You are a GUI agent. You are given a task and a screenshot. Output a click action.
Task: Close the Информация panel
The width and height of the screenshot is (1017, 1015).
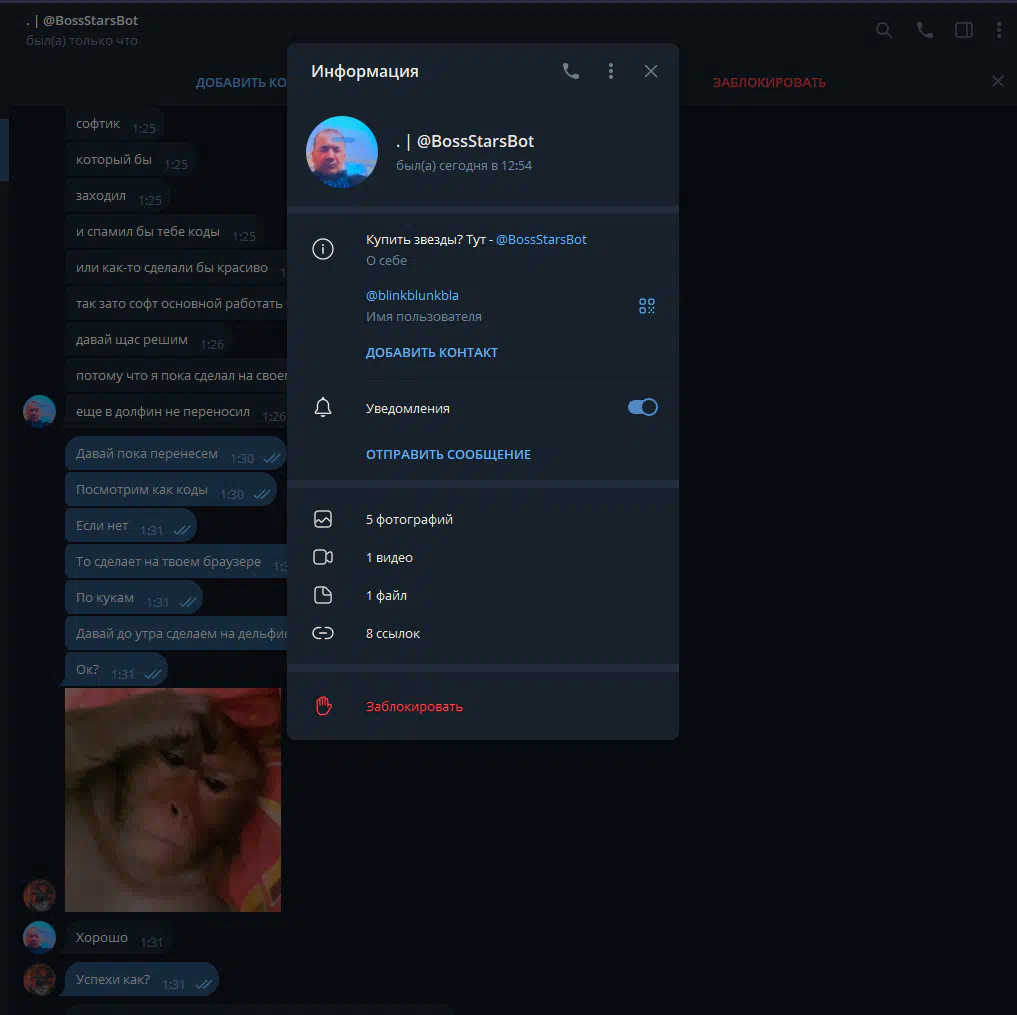coord(651,71)
